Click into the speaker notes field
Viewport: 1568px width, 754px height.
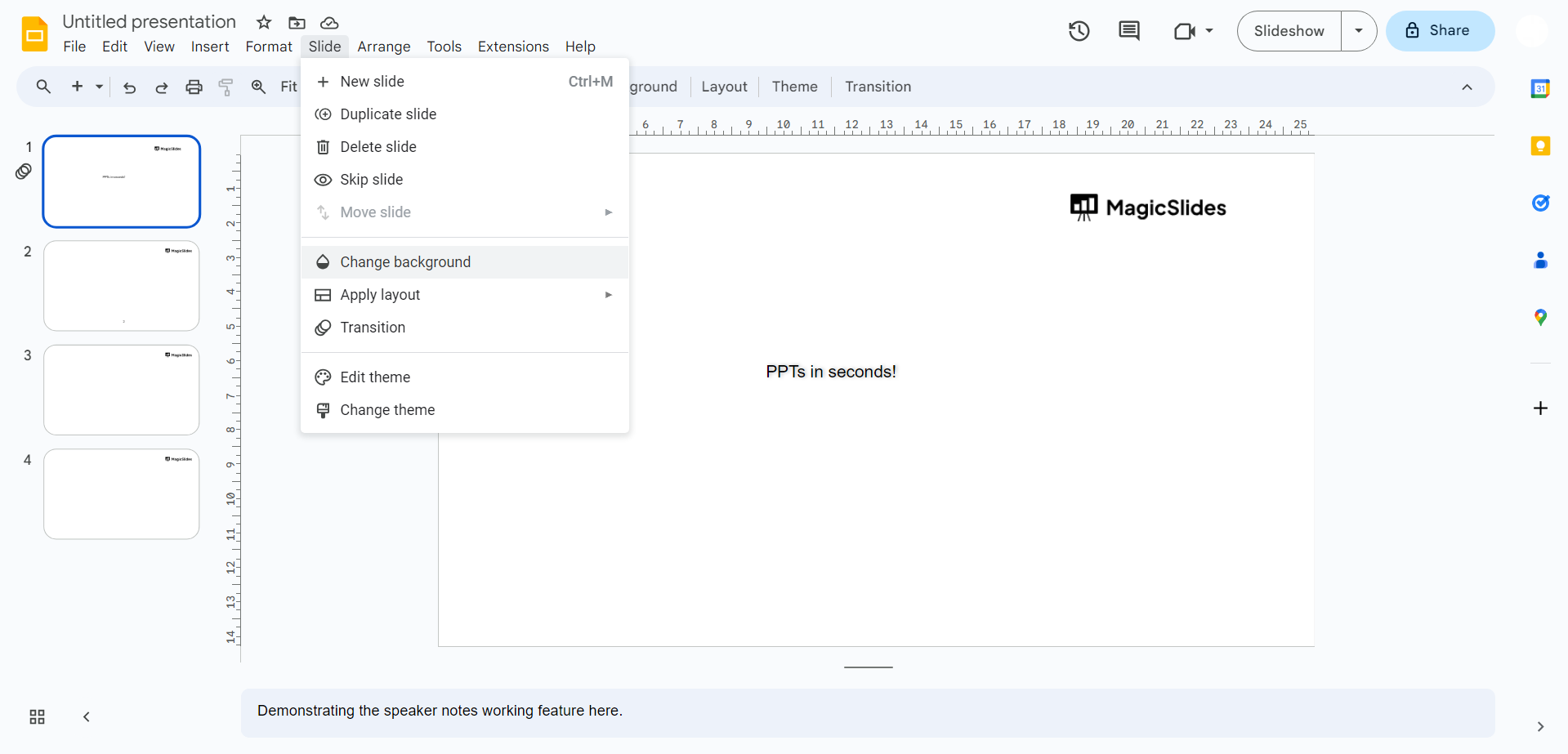coord(868,712)
